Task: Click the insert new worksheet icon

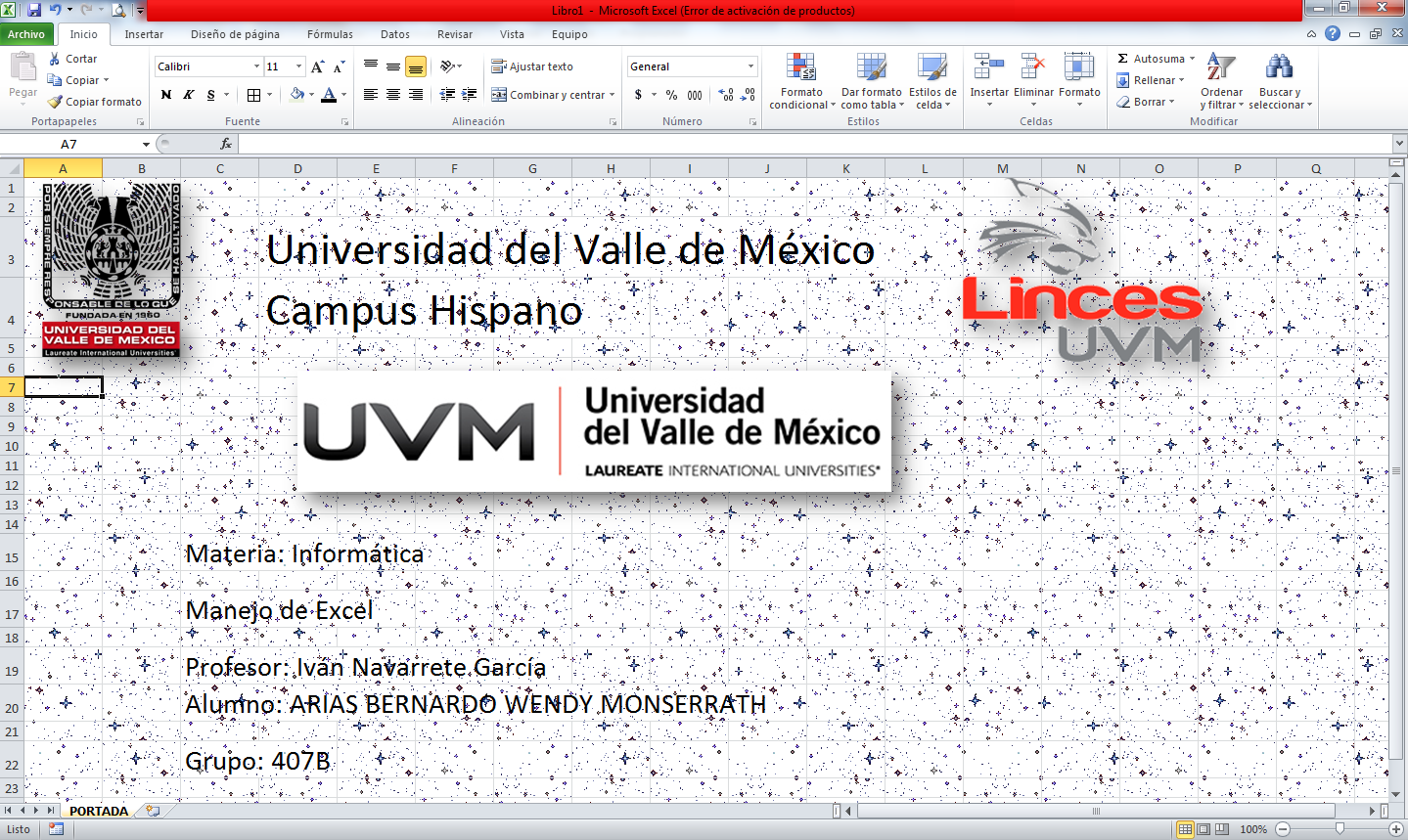Action: [153, 811]
